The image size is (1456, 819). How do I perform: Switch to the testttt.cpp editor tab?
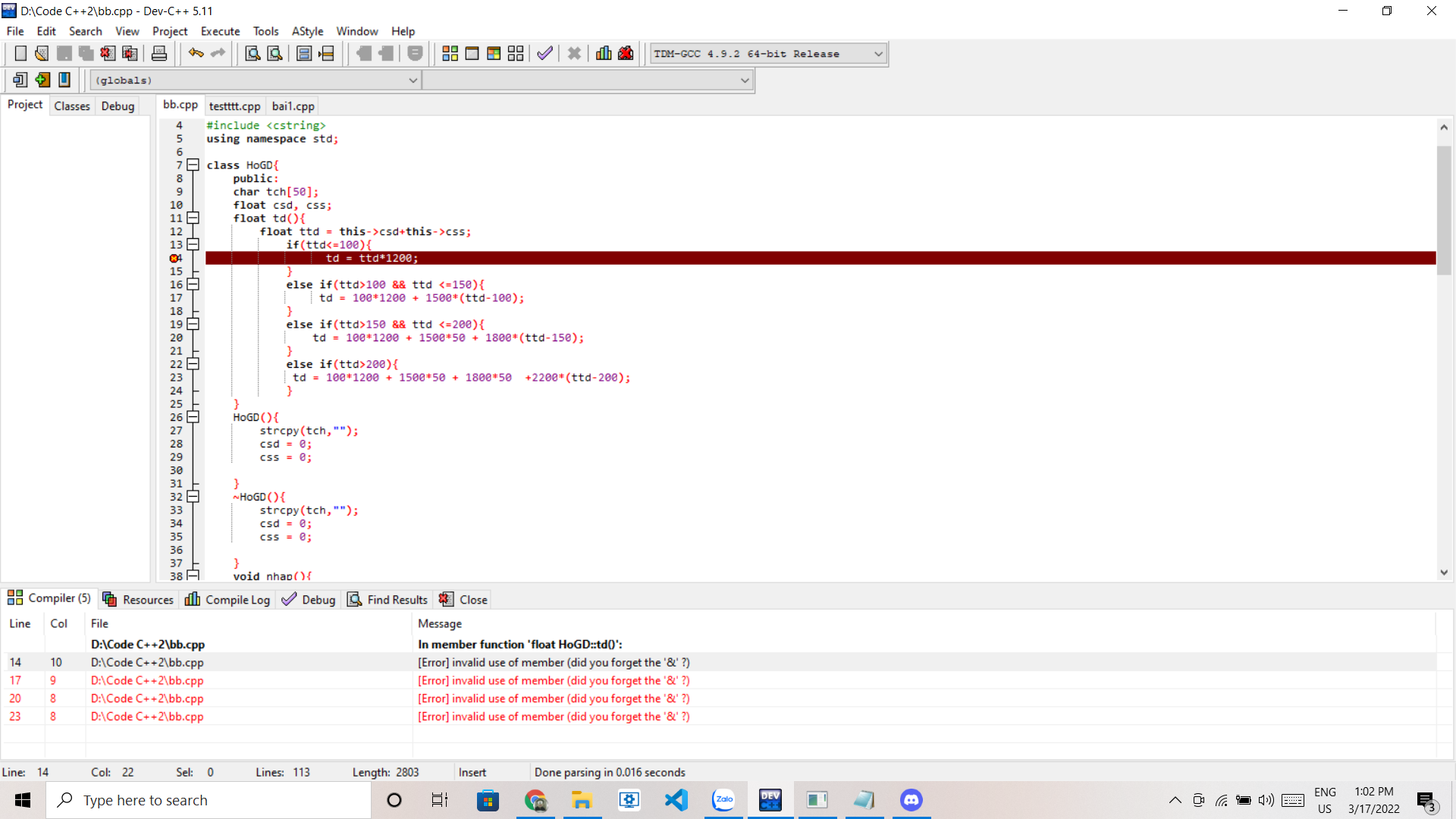click(x=234, y=106)
